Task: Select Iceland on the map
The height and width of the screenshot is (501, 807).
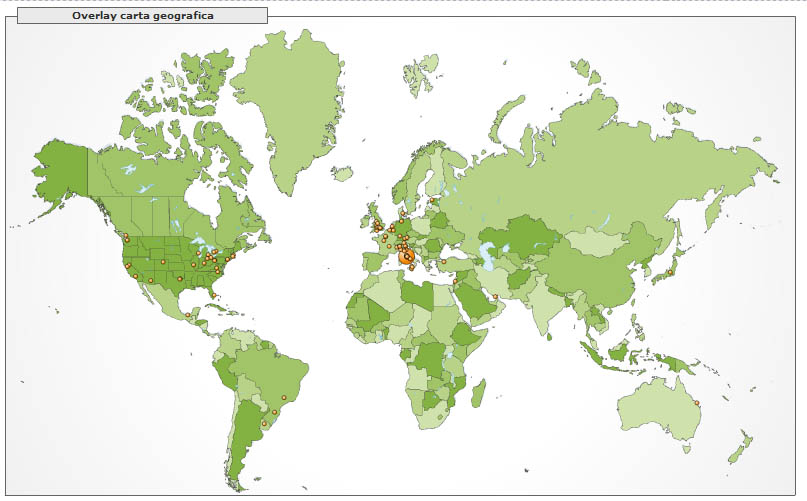Action: pos(342,174)
